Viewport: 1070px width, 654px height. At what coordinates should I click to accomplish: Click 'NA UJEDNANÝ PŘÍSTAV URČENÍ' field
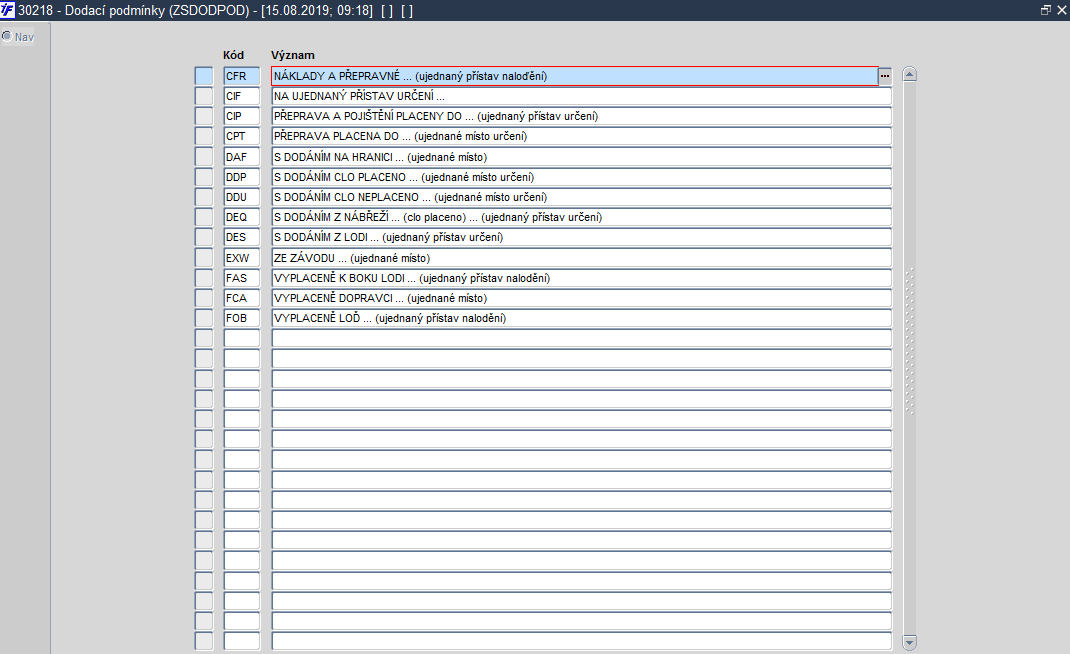[581, 96]
